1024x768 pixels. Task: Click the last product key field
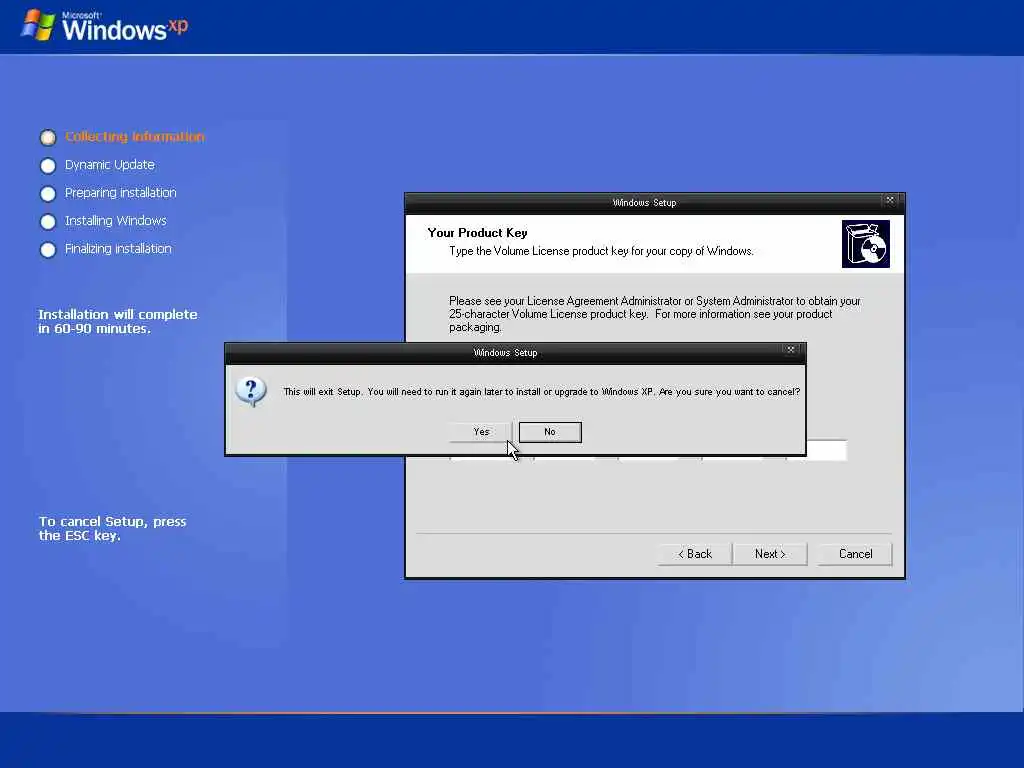[816, 451]
